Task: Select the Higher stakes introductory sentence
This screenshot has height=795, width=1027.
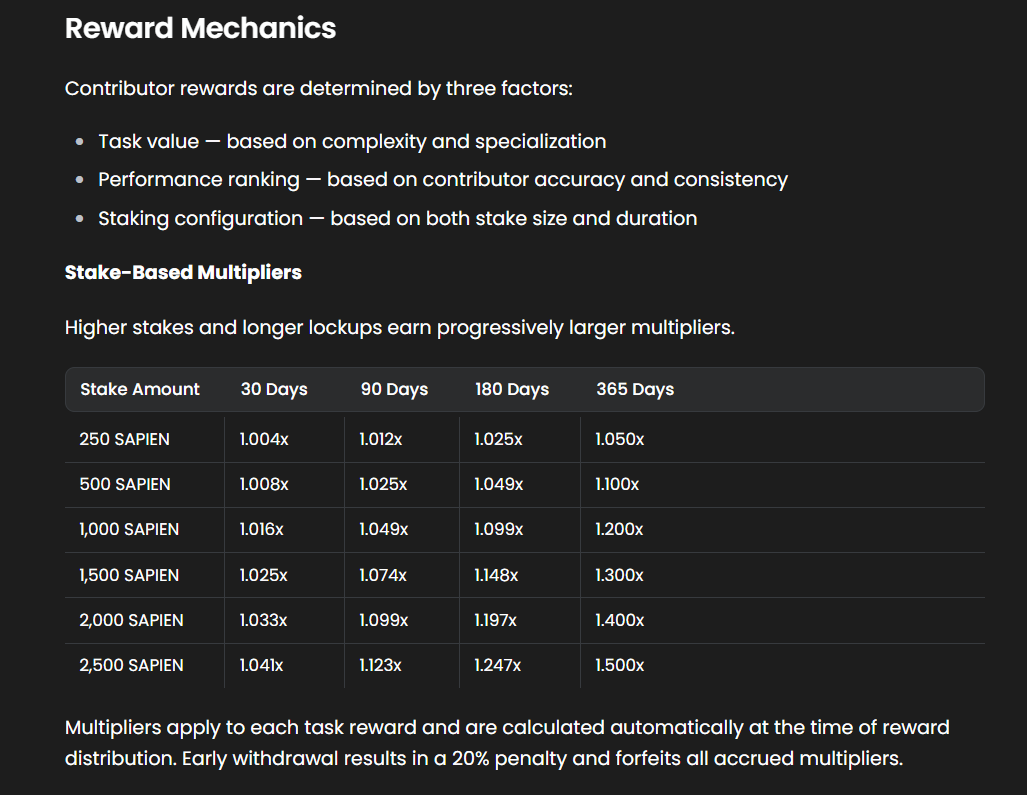Action: (x=400, y=327)
